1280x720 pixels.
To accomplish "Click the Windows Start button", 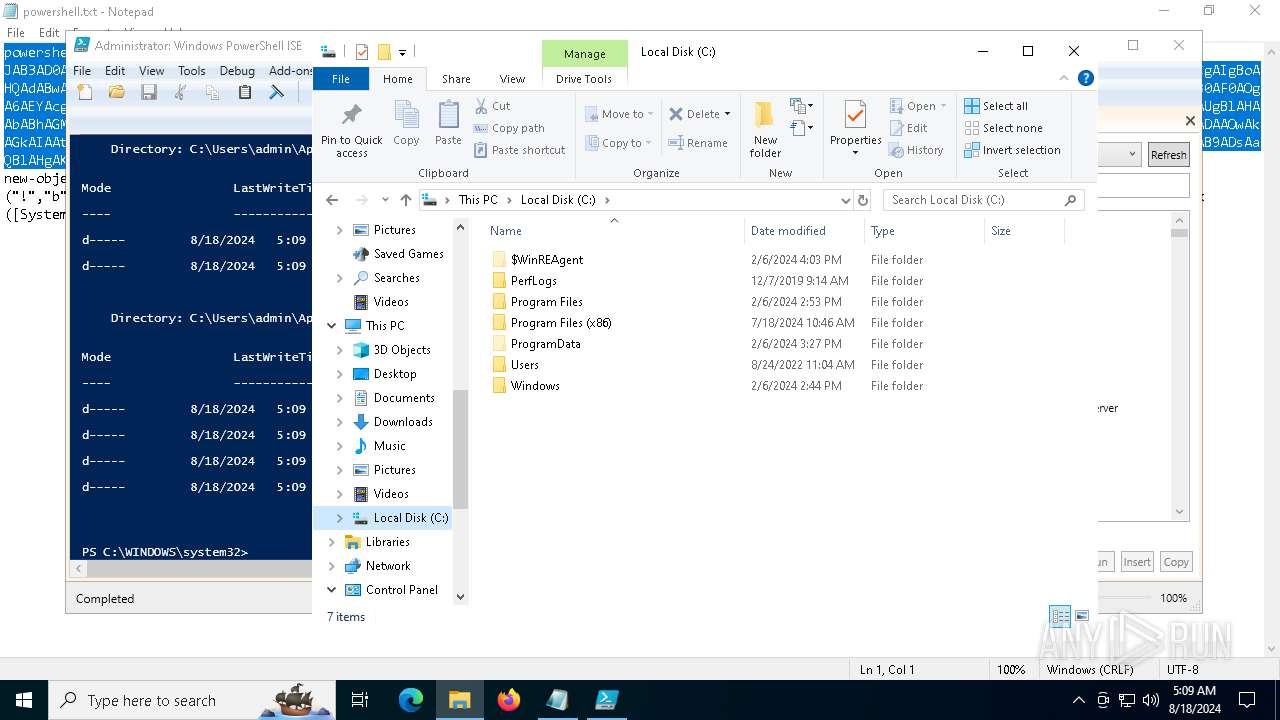I will (x=24, y=700).
